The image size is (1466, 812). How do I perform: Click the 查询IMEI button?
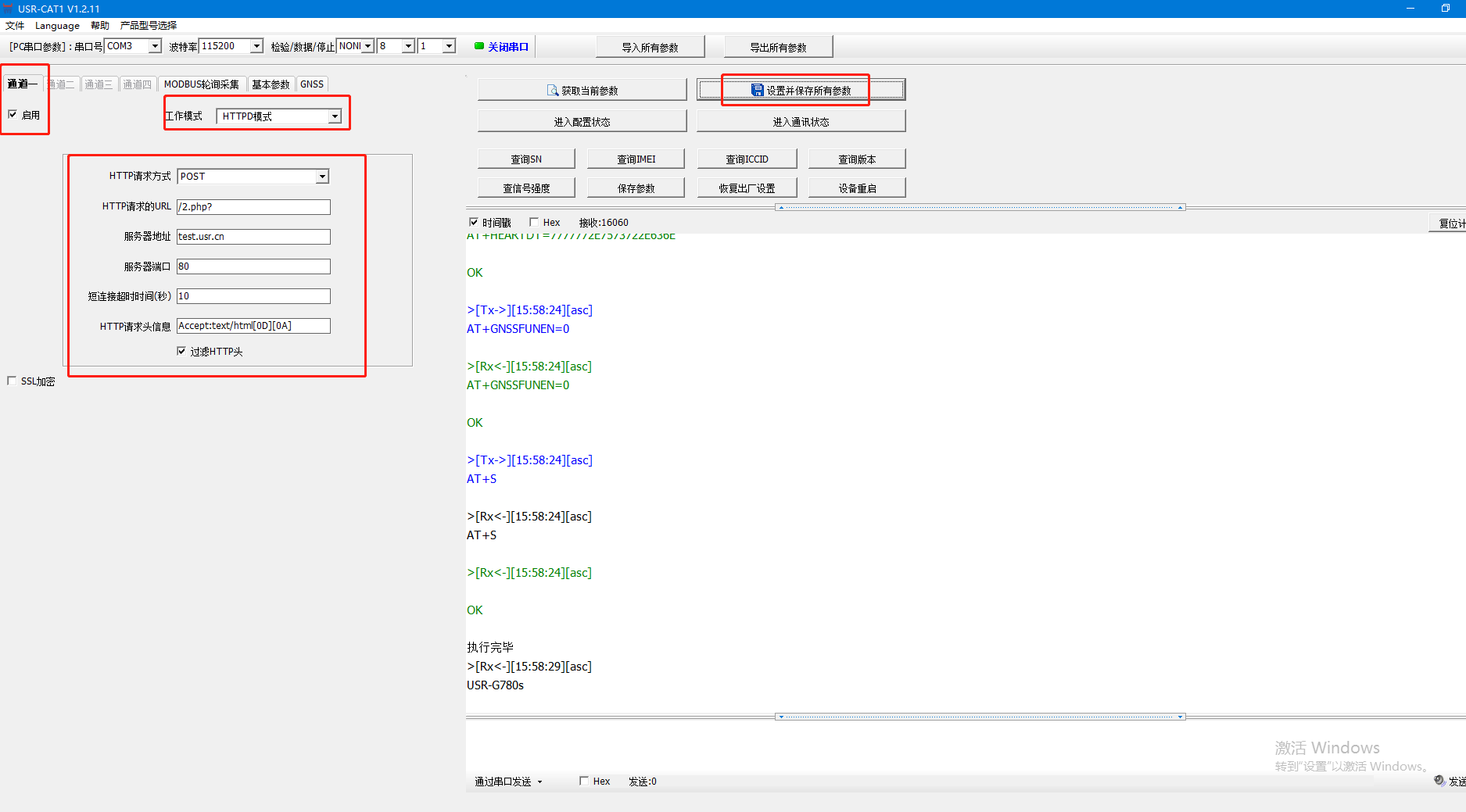[x=636, y=159]
